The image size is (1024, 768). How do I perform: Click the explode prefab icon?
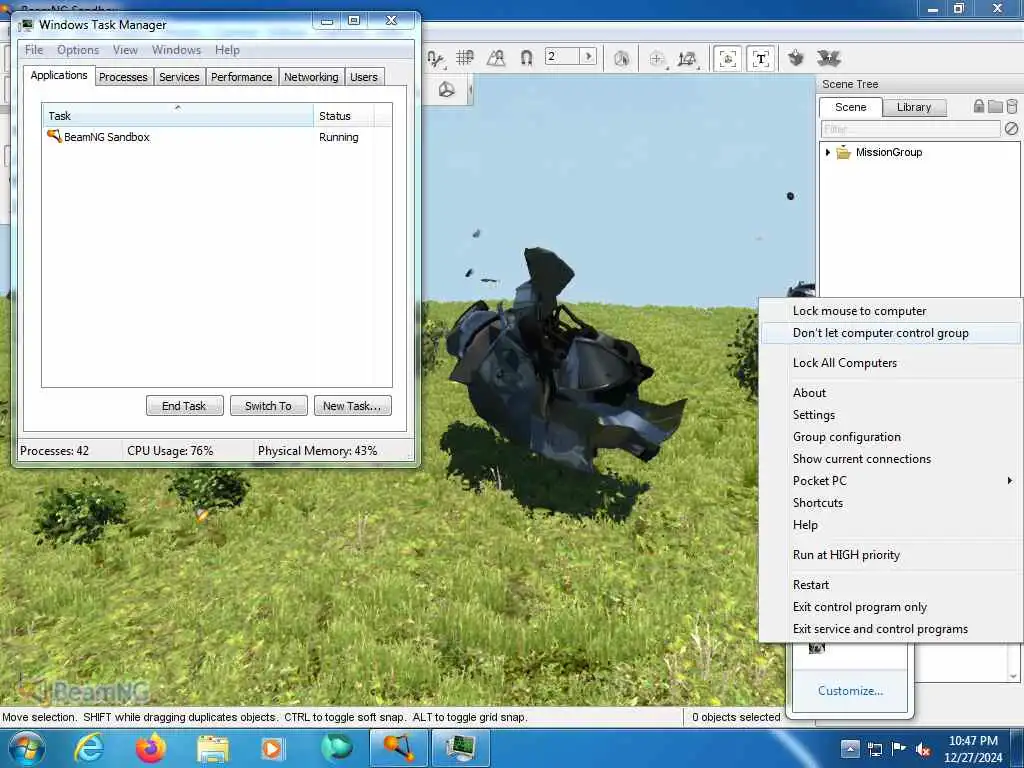(828, 58)
